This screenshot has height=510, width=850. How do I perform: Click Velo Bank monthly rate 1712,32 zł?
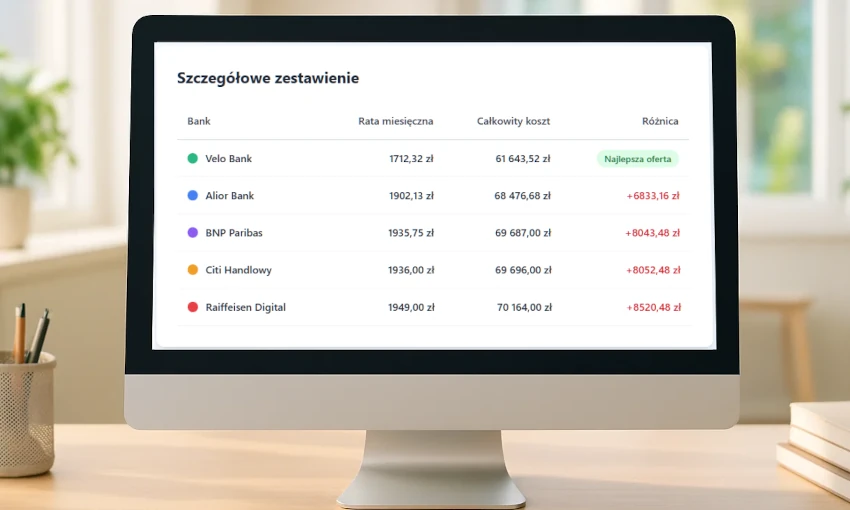tap(411, 159)
